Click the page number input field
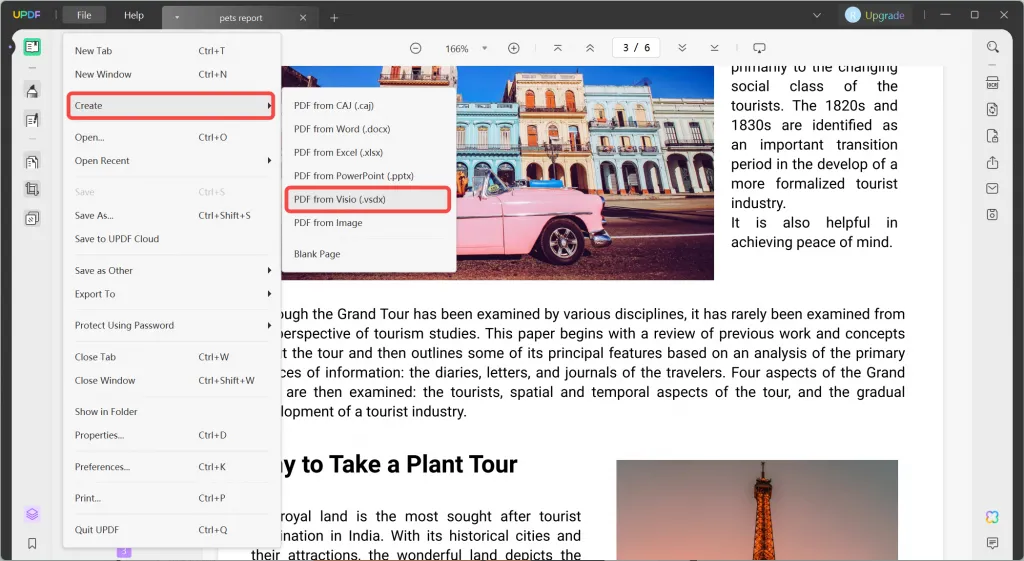The image size is (1024, 561). coord(636,48)
